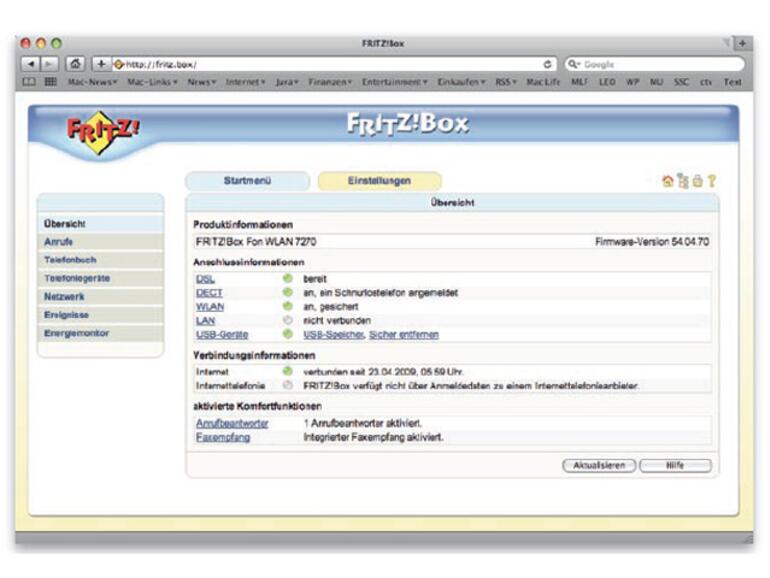The image size is (770, 578).
Task: Click '1 Anrufbeantworter aktiviert.' text
Action: pyautogui.click(x=362, y=423)
